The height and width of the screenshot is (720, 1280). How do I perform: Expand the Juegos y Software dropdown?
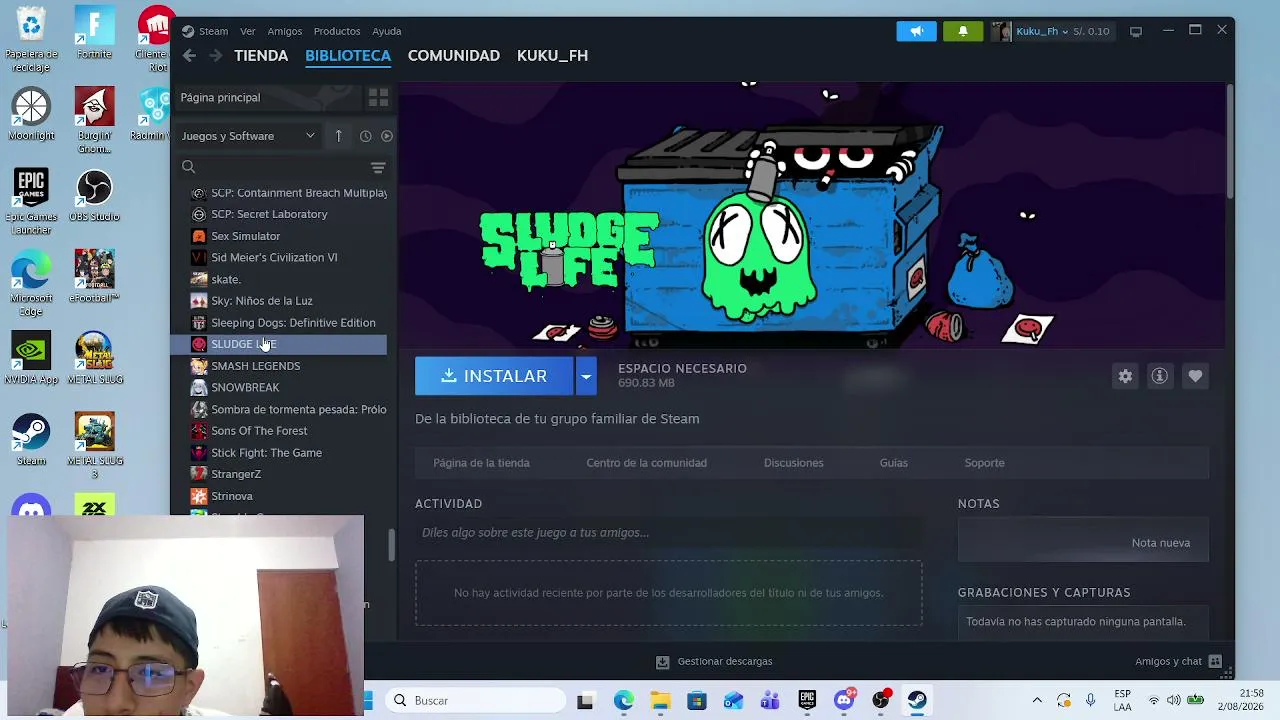tap(248, 136)
